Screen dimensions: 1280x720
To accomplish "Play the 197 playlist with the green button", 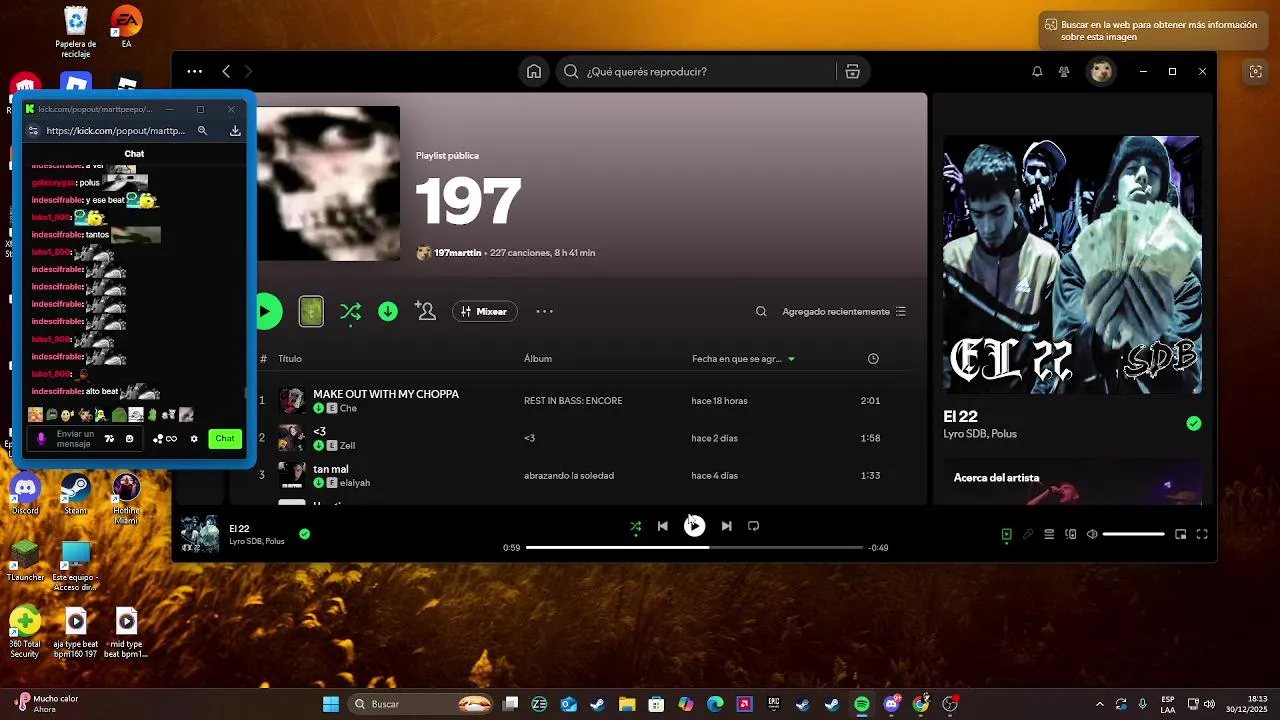I will point(265,311).
